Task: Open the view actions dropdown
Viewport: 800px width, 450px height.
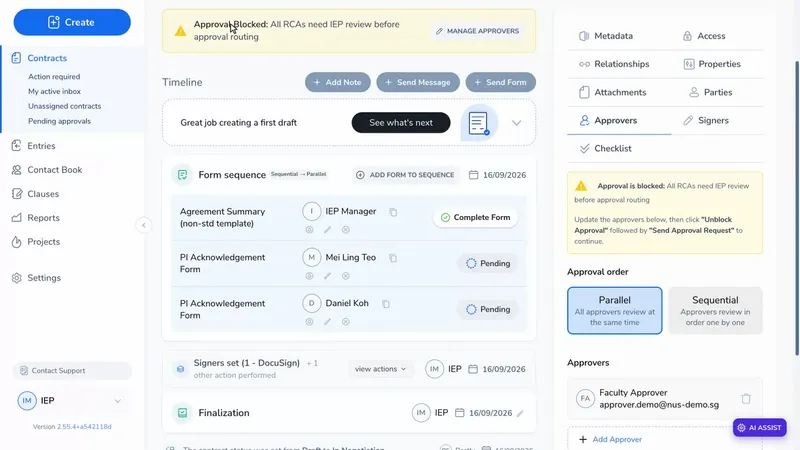Action: (380, 369)
